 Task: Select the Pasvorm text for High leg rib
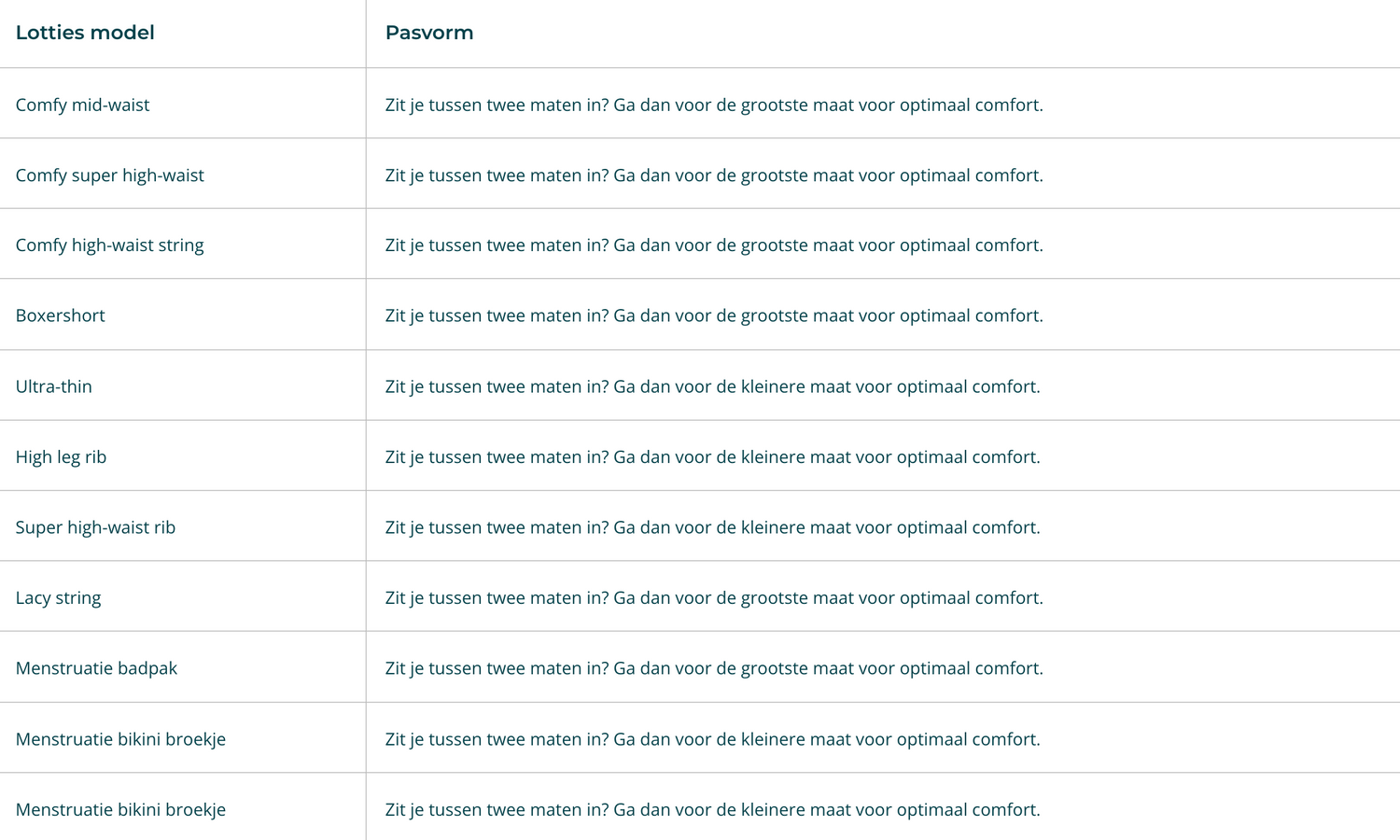click(x=712, y=457)
